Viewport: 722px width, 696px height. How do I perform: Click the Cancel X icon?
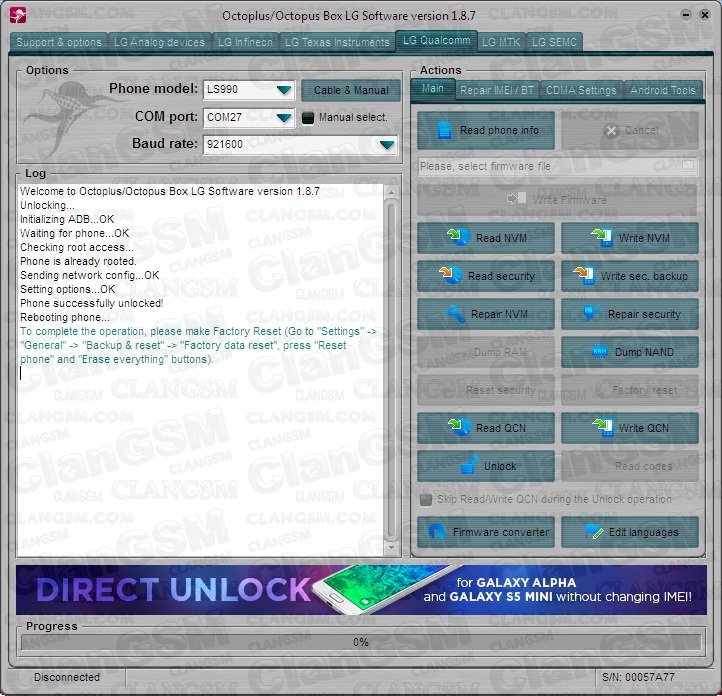pyautogui.click(x=611, y=131)
